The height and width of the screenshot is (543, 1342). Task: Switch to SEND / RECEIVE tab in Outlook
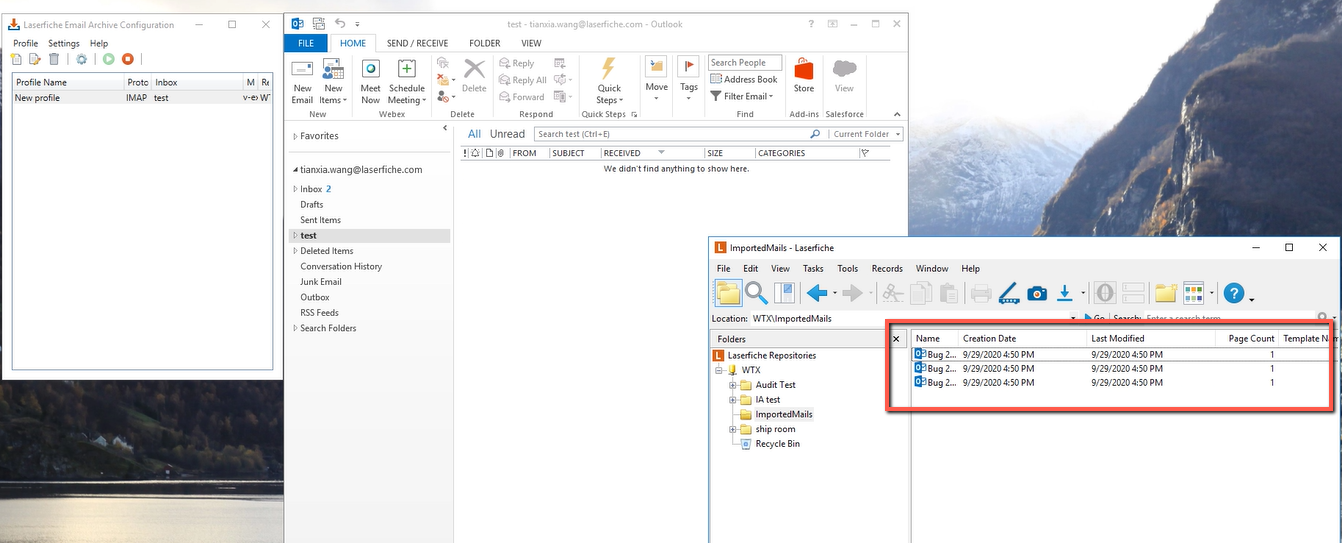point(417,43)
